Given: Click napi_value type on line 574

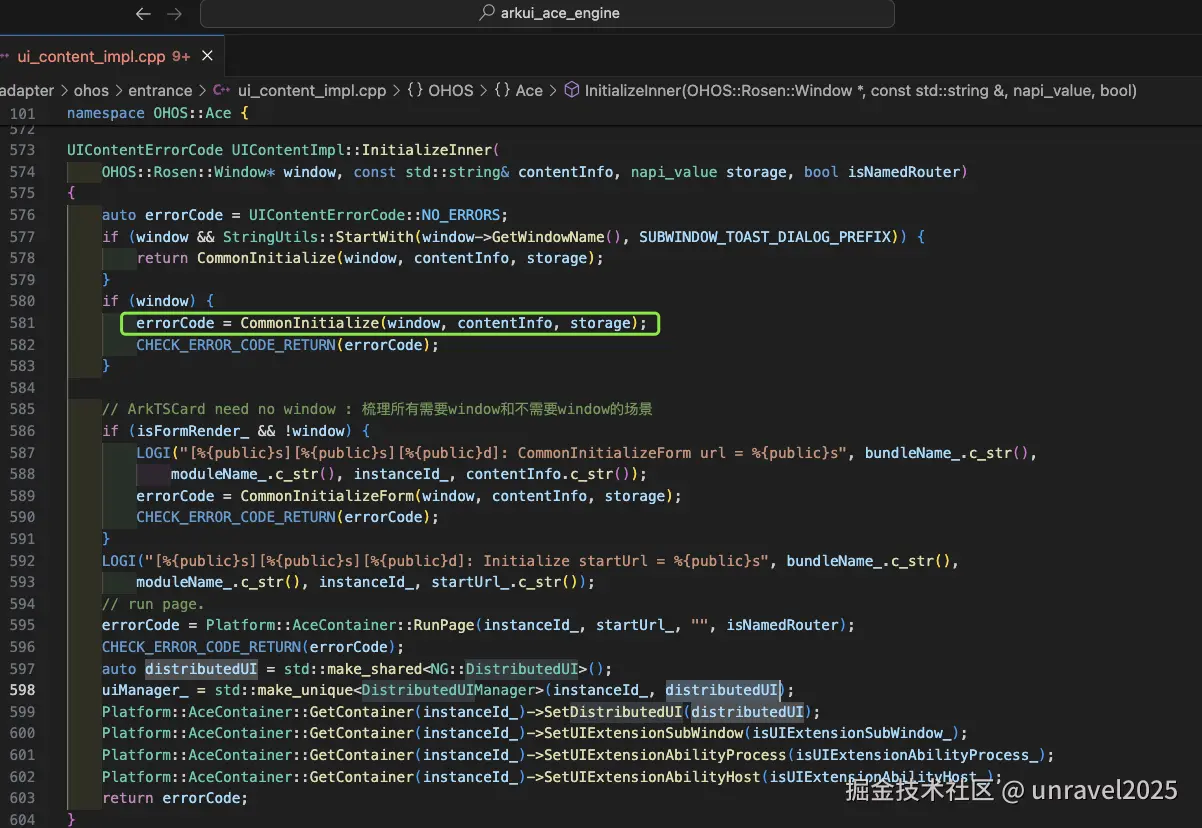Looking at the screenshot, I should [673, 172].
